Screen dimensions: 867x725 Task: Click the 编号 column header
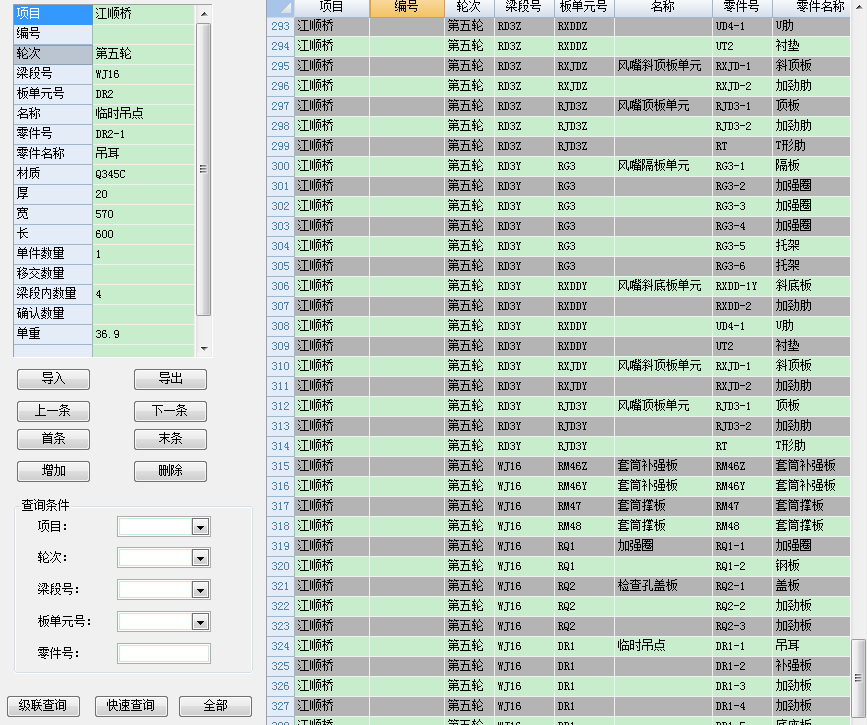click(x=407, y=7)
